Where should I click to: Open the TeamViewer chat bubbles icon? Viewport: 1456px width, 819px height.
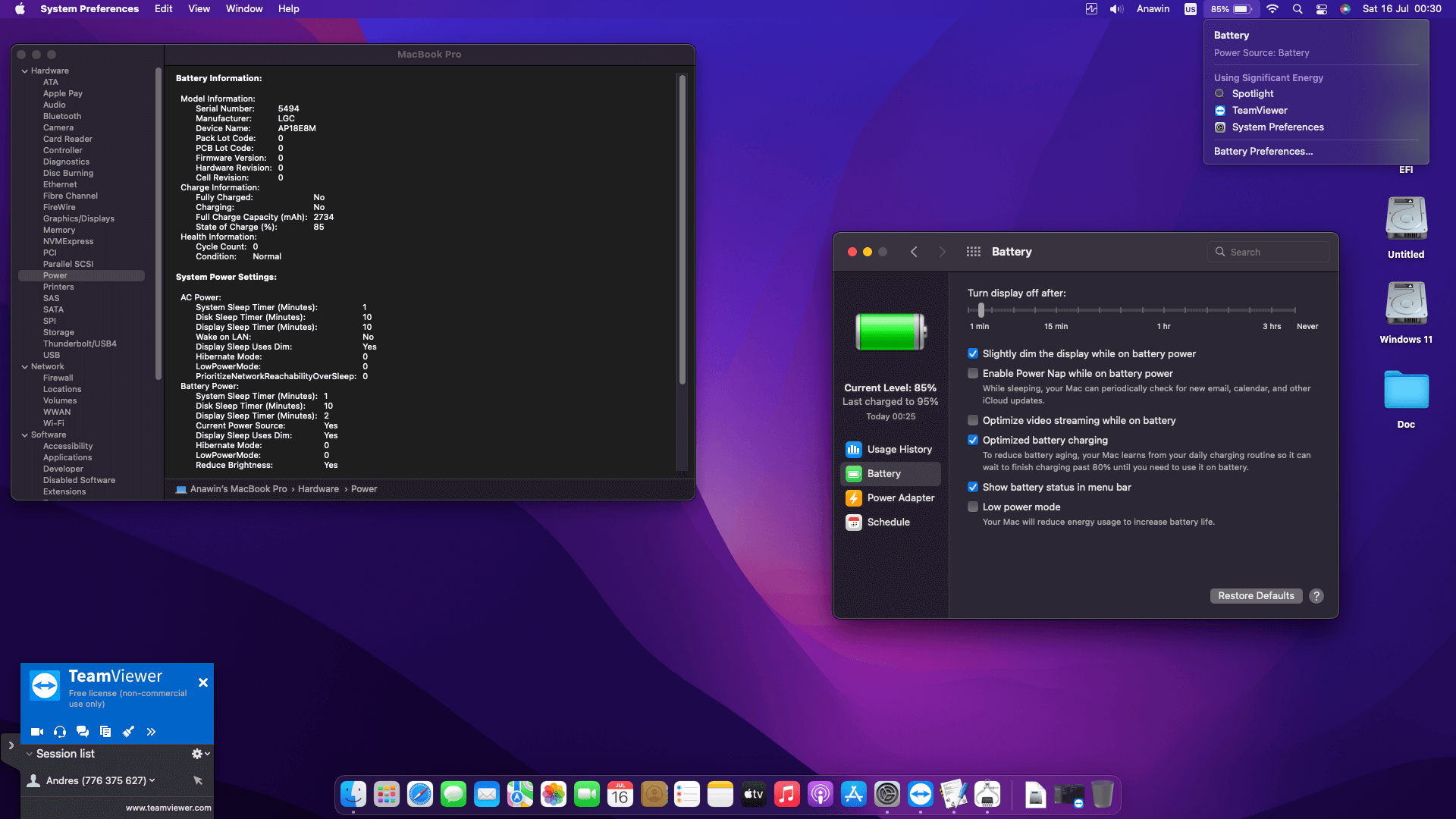pos(83,732)
